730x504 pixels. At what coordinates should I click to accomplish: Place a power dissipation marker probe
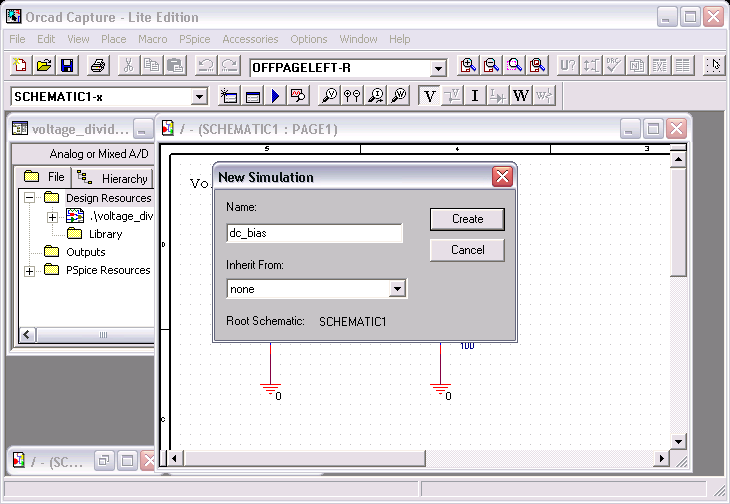[x=399, y=96]
